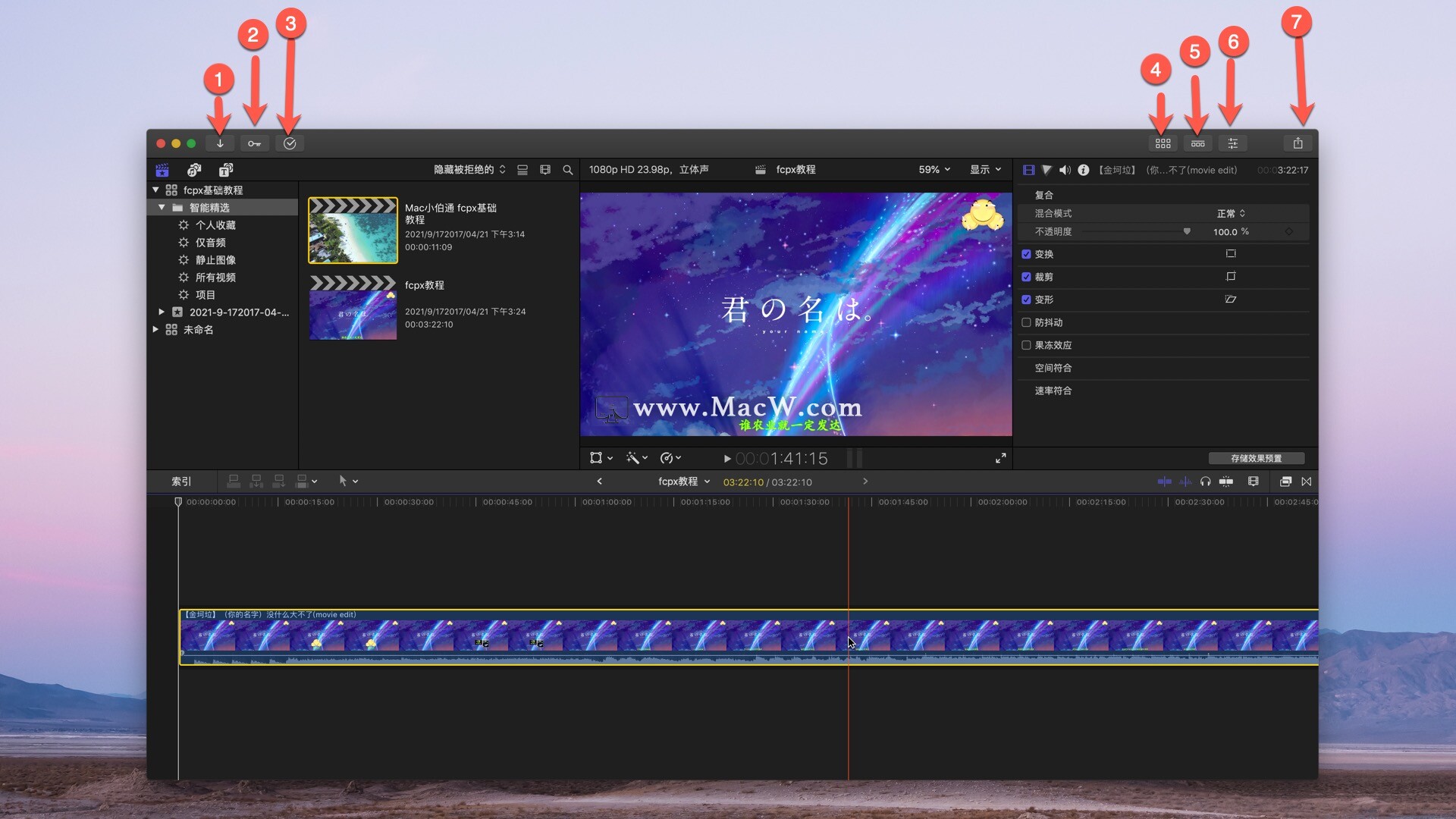
Task: Open the 59% viewer zoom dropdown
Action: click(934, 170)
